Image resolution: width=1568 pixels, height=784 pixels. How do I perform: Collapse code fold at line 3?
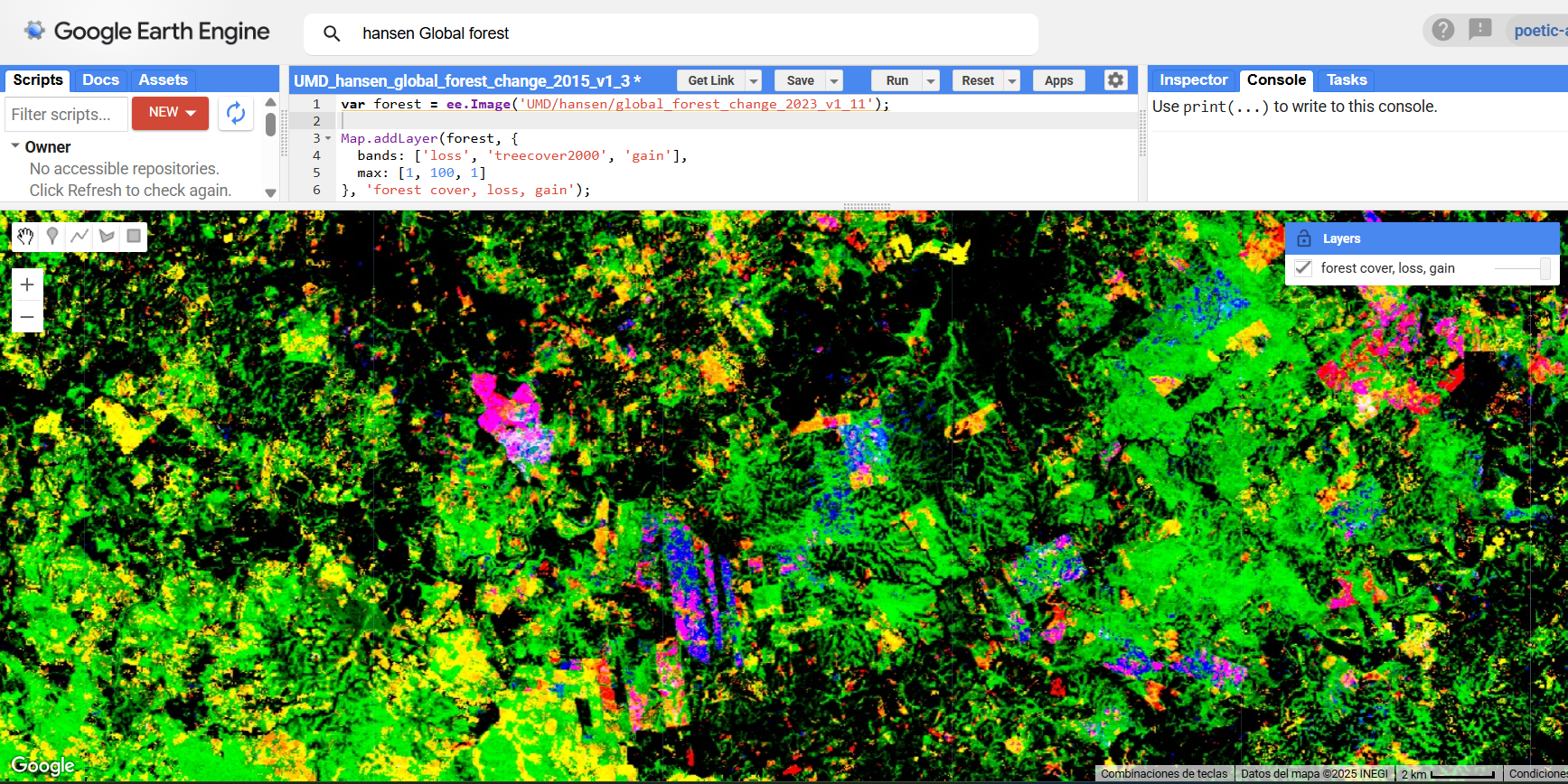click(x=328, y=138)
